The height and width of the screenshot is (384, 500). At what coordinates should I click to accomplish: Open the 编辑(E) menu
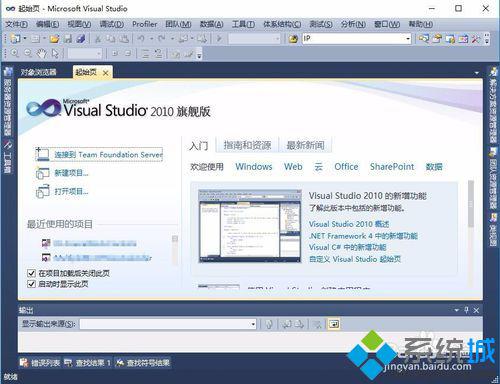pyautogui.click(x=48, y=24)
